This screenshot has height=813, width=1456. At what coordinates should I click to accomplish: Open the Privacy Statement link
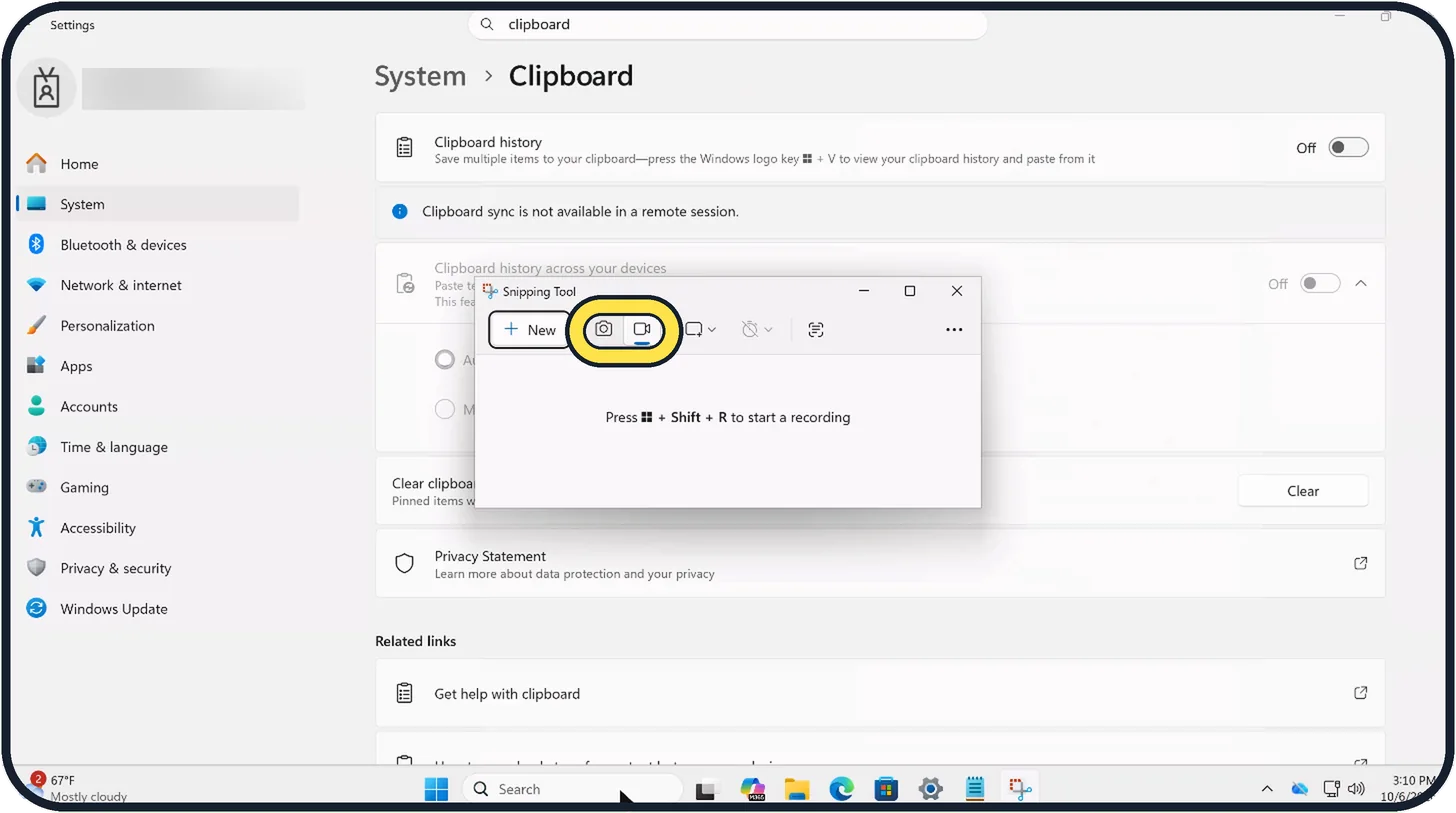(x=880, y=564)
